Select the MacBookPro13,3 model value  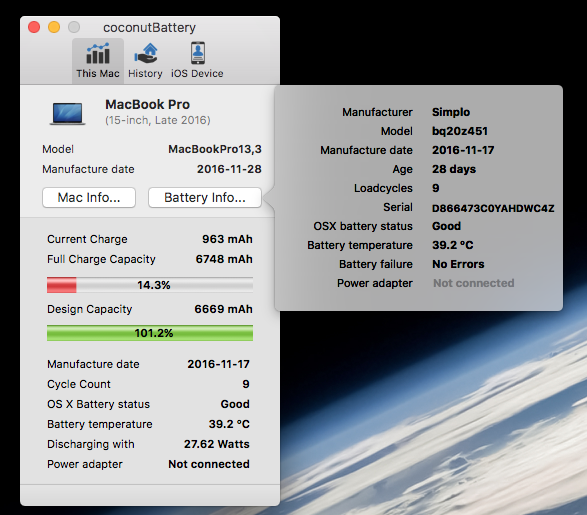(215, 149)
